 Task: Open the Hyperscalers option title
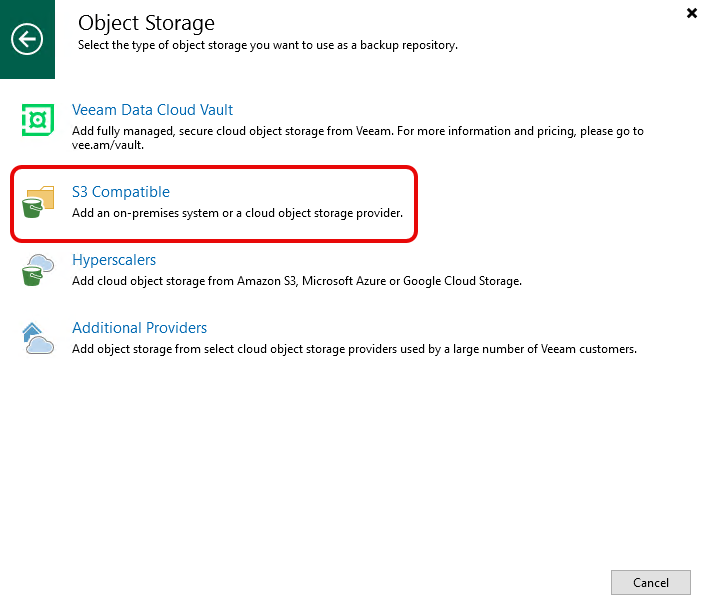click(114, 260)
